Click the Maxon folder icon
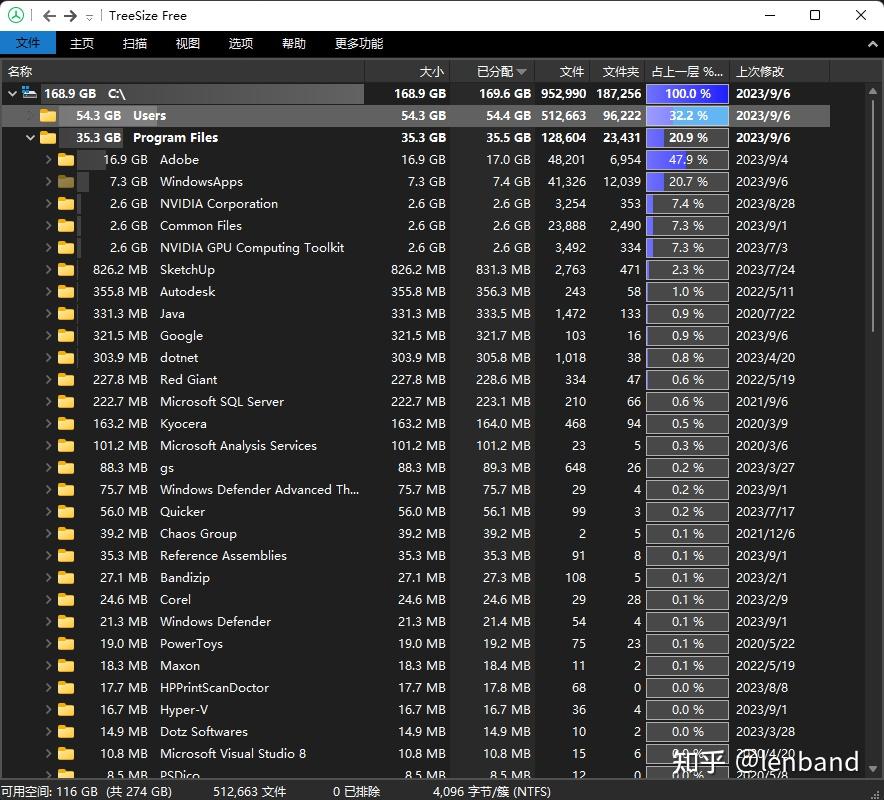 [x=66, y=665]
